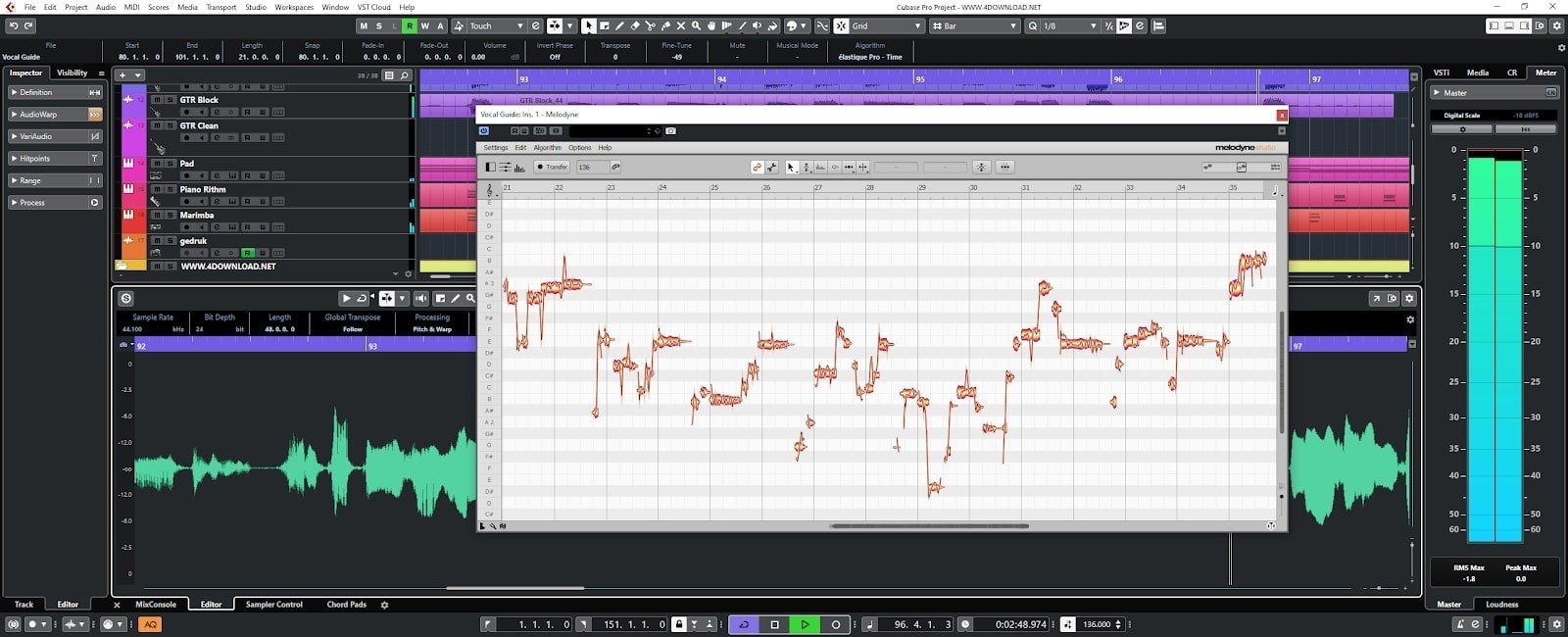Click the tempo value 136.000 field

tap(1098, 624)
